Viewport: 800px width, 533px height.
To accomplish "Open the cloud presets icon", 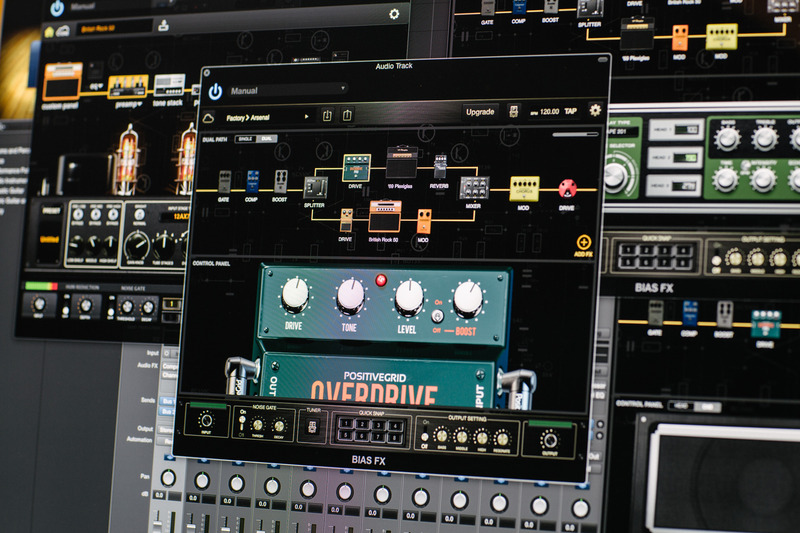I will [208, 118].
